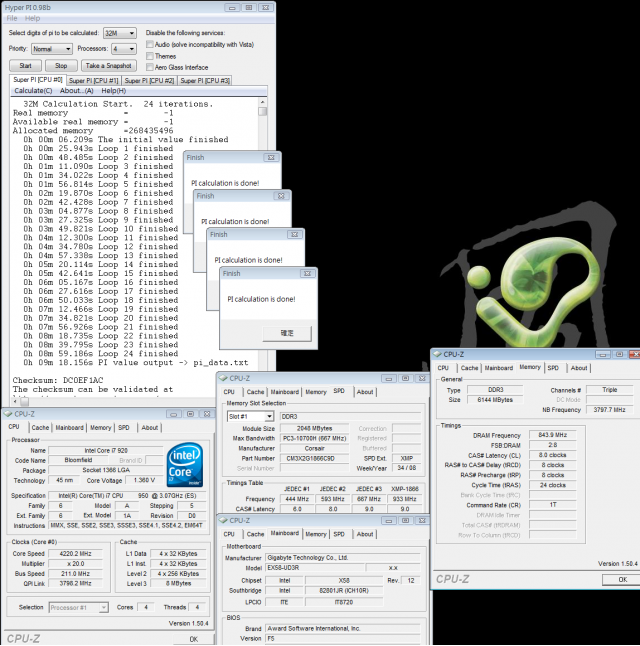Click the motherboard model EX58-UD3R field
This screenshot has height=646, width=640.
[x=315, y=568]
